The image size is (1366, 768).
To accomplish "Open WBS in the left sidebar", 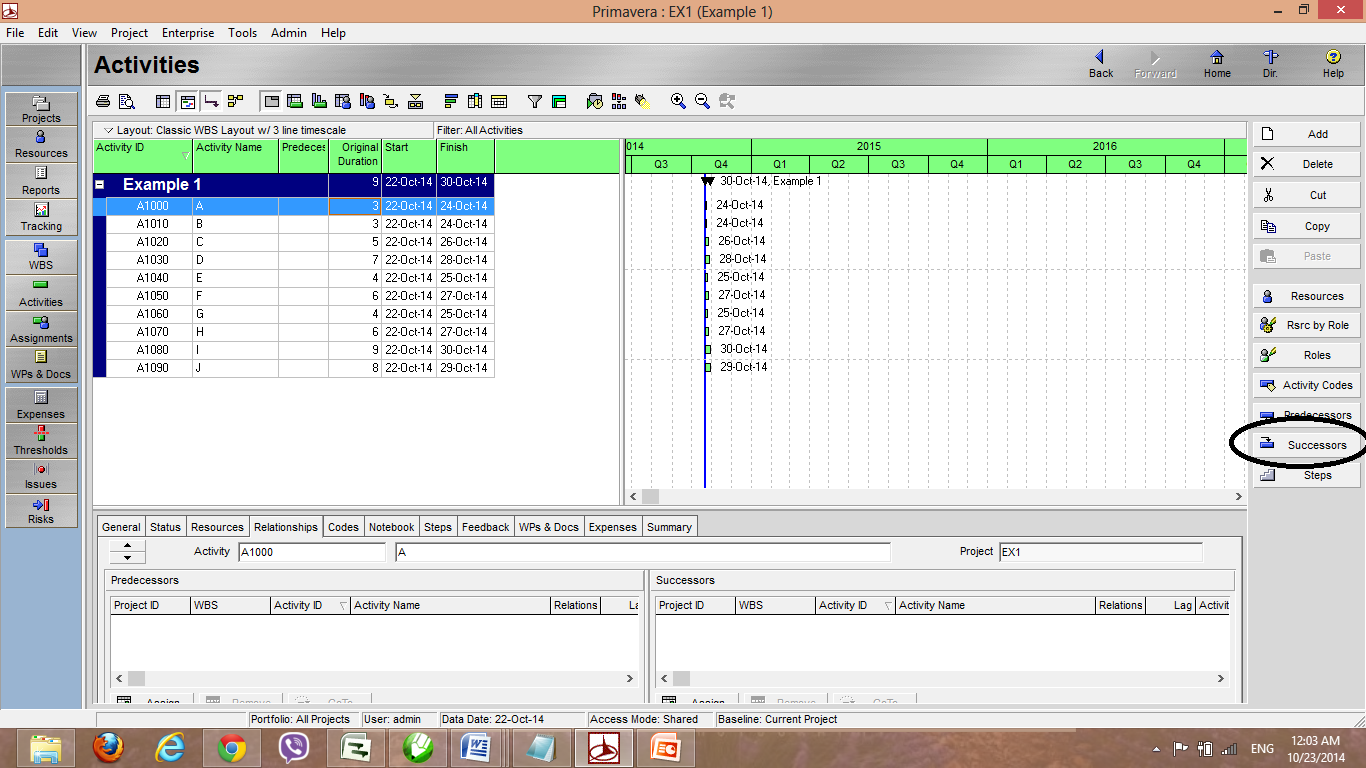I will coord(41,257).
